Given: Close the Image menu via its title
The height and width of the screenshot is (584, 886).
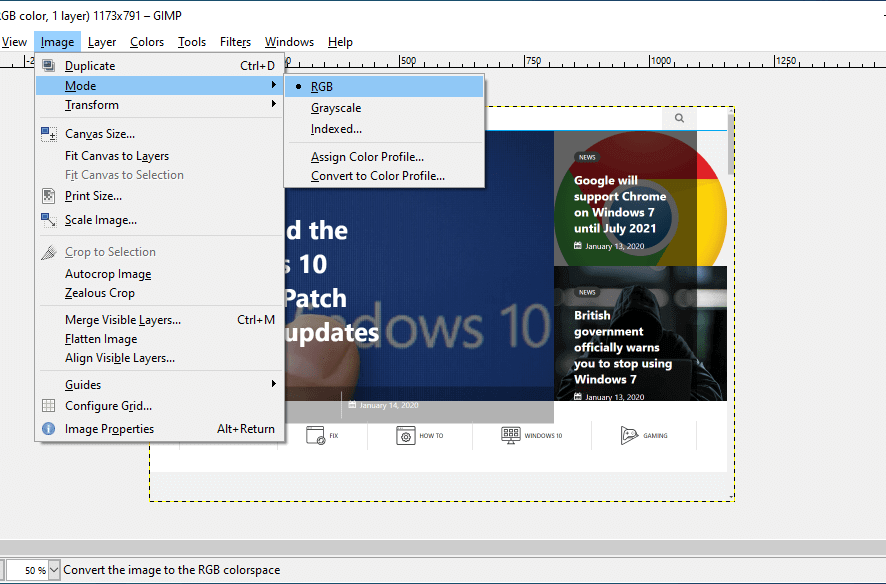Looking at the screenshot, I should tap(57, 42).
